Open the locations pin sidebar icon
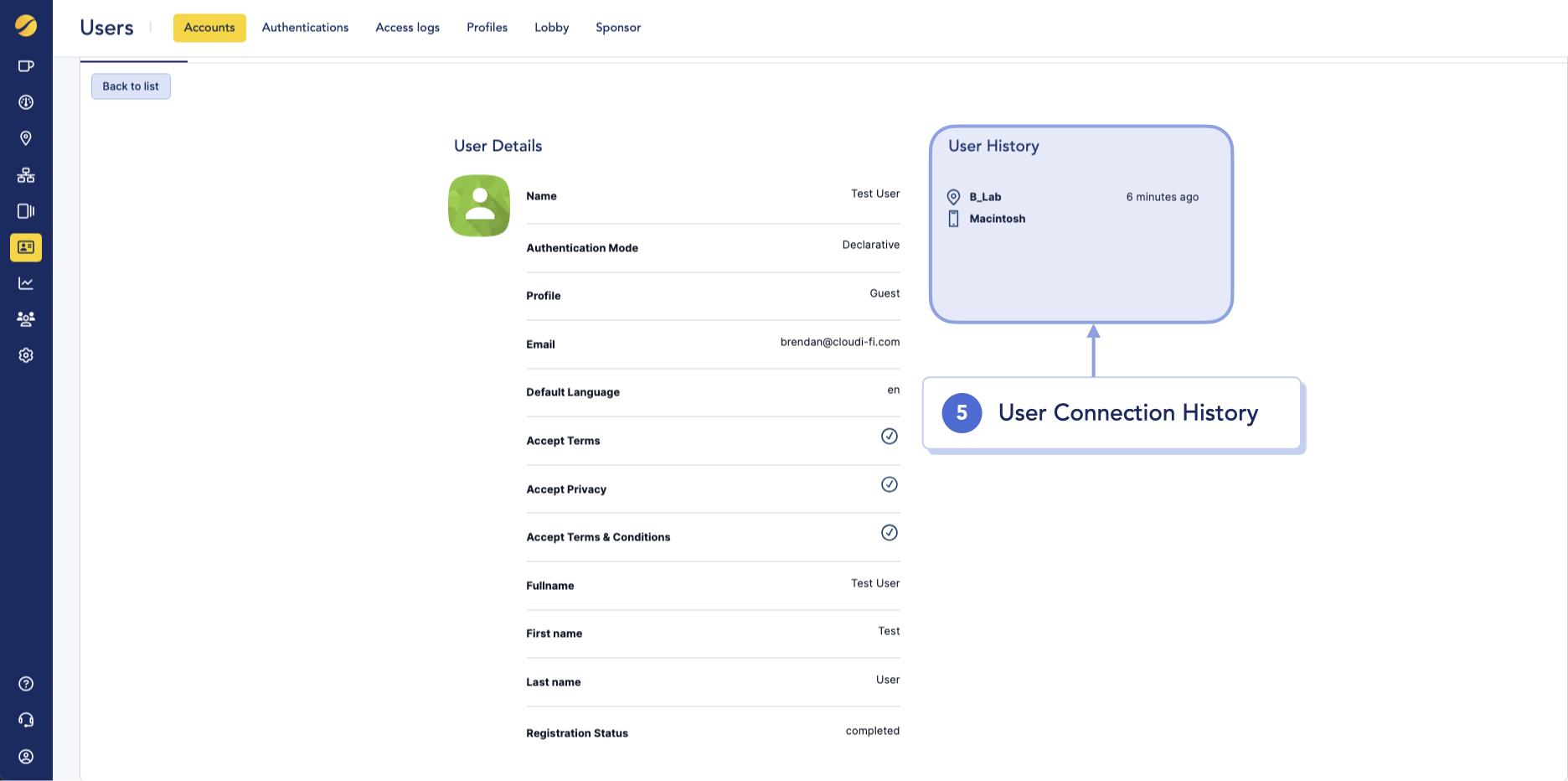This screenshot has height=781, width=1568. [26, 138]
